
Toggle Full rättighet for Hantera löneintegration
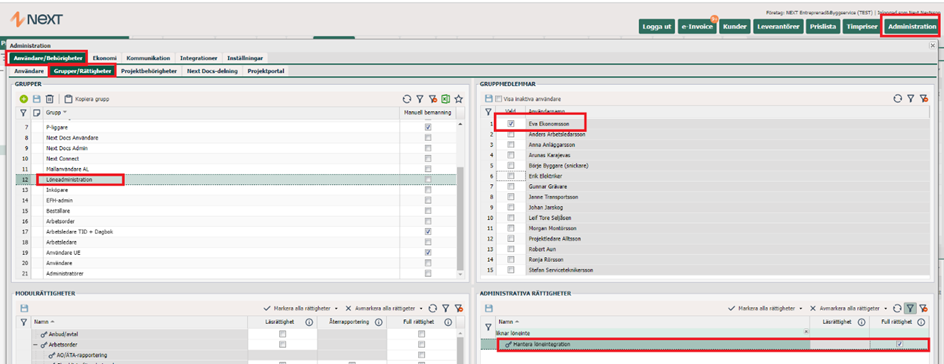coord(899,344)
